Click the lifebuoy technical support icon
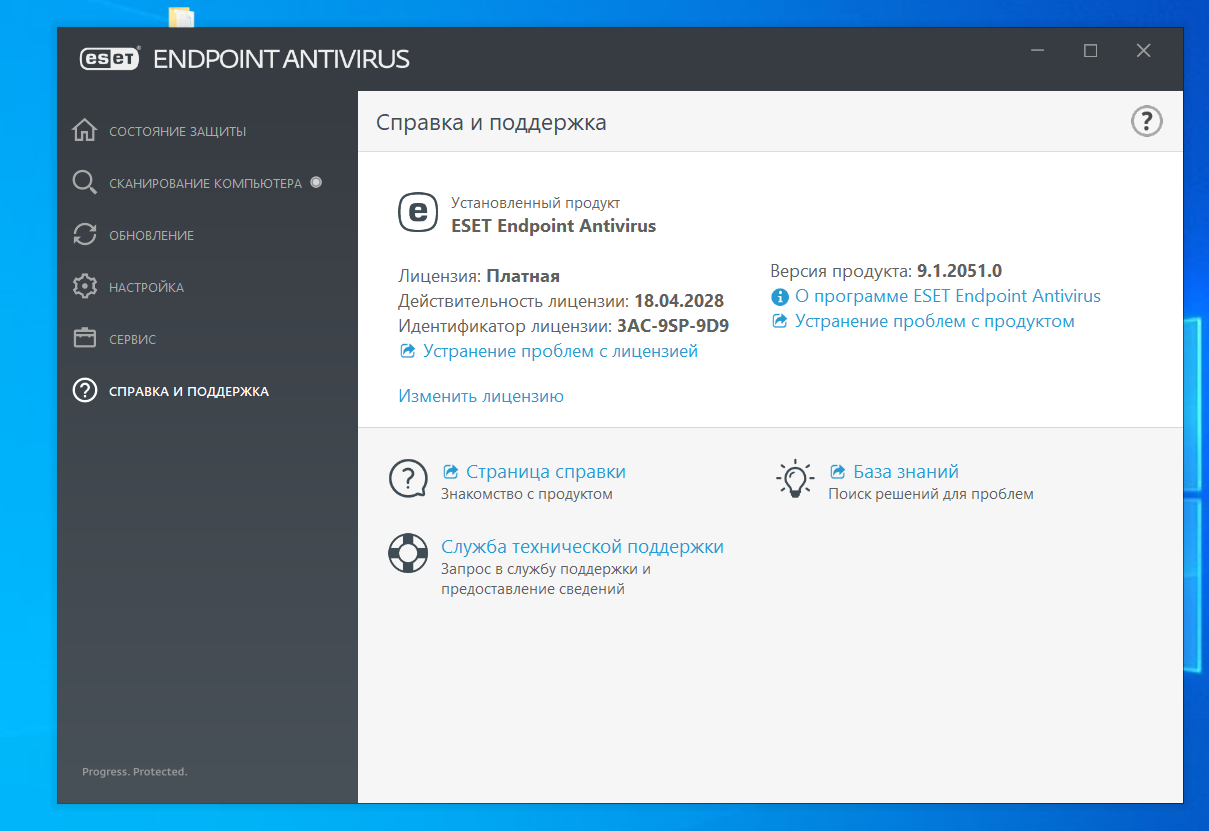Screen dimensions: 1209x831 (408, 553)
